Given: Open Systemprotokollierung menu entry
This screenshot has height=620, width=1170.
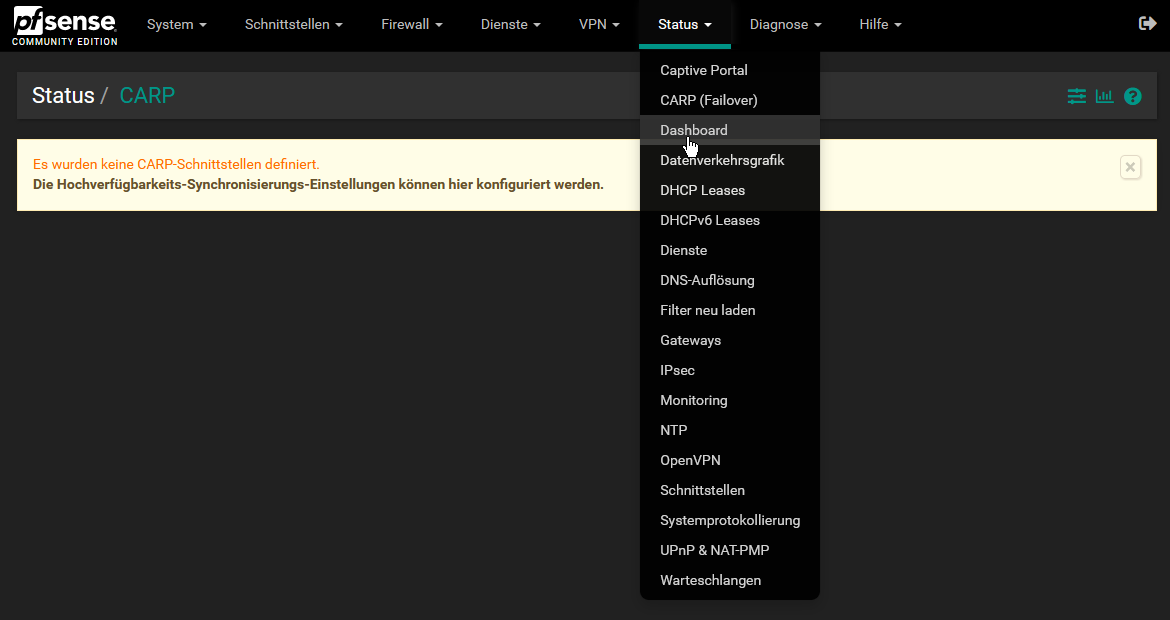Looking at the screenshot, I should pyautogui.click(x=730, y=520).
